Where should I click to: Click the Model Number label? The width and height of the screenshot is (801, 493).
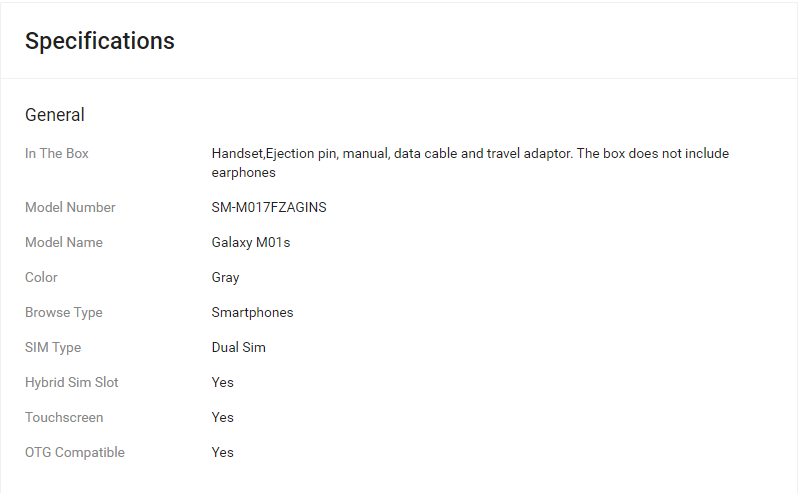pos(70,207)
